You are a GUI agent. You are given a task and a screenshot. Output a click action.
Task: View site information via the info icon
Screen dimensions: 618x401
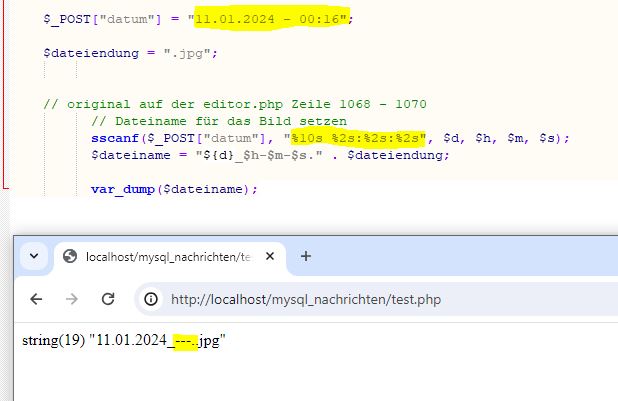pos(151,299)
